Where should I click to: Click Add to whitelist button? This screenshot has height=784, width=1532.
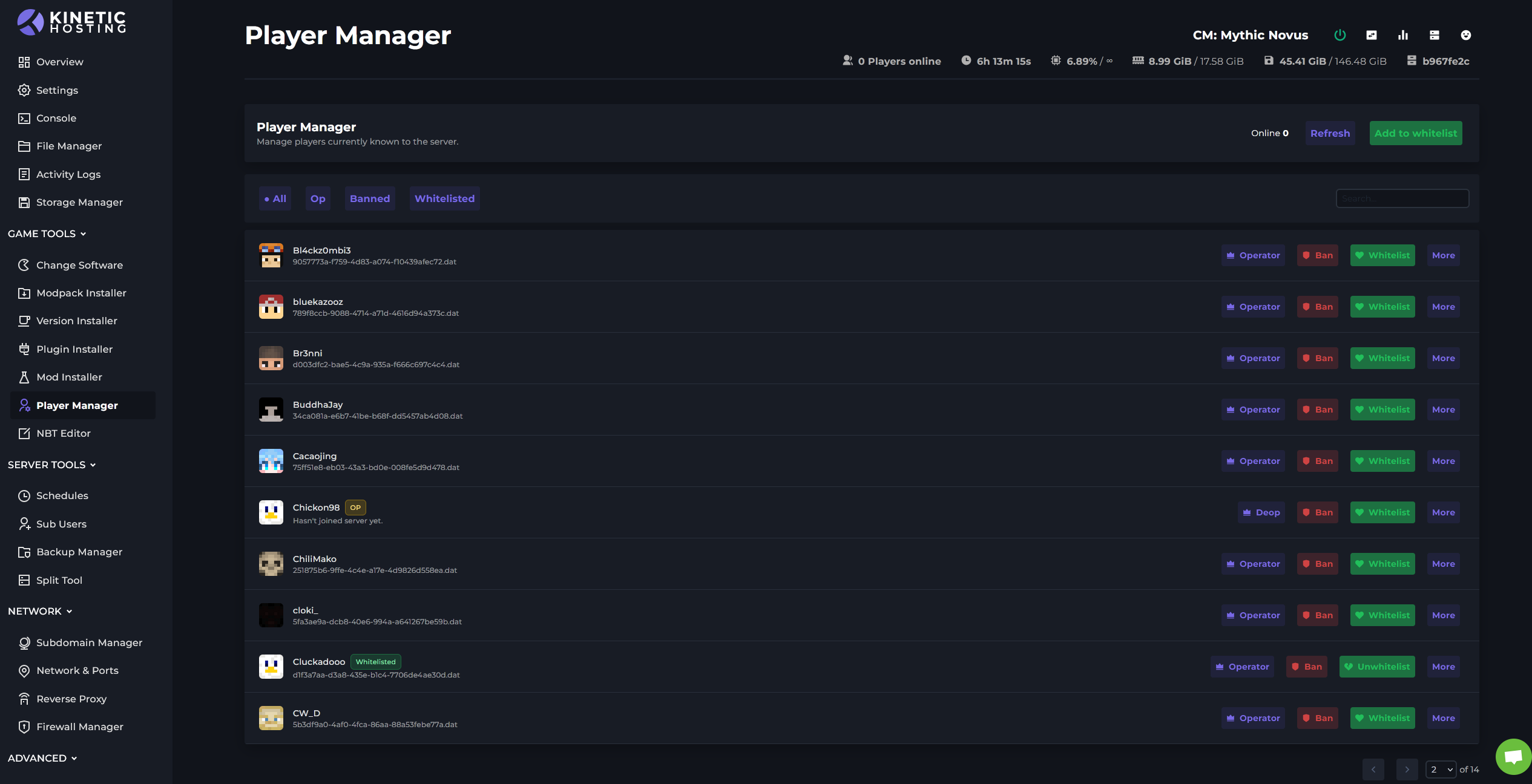pos(1416,133)
